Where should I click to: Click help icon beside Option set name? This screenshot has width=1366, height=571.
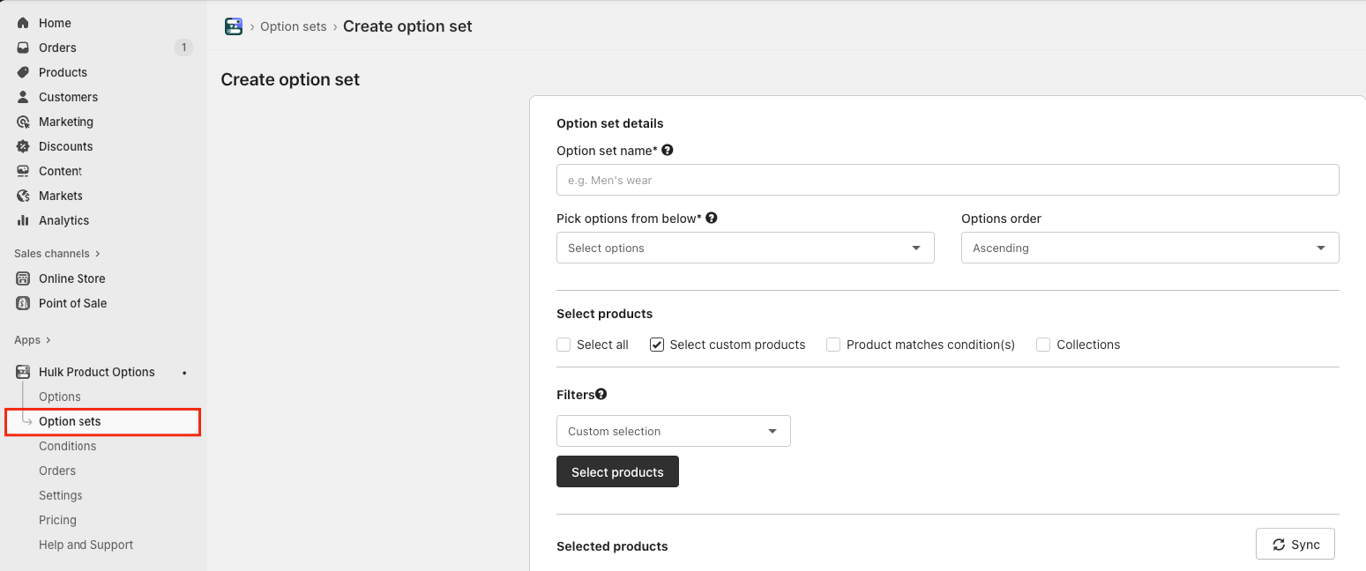(x=667, y=150)
